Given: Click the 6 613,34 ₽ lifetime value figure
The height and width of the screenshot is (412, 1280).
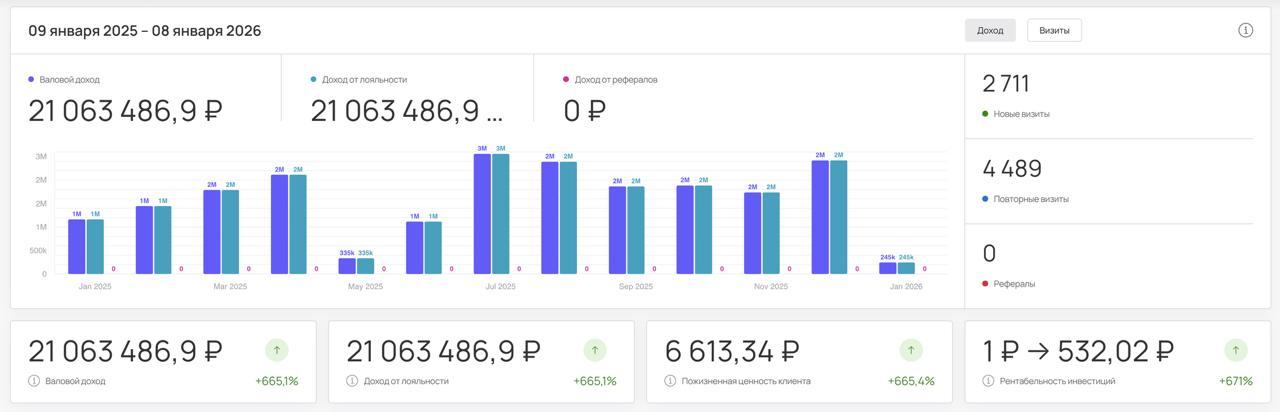Looking at the screenshot, I should click(732, 351).
